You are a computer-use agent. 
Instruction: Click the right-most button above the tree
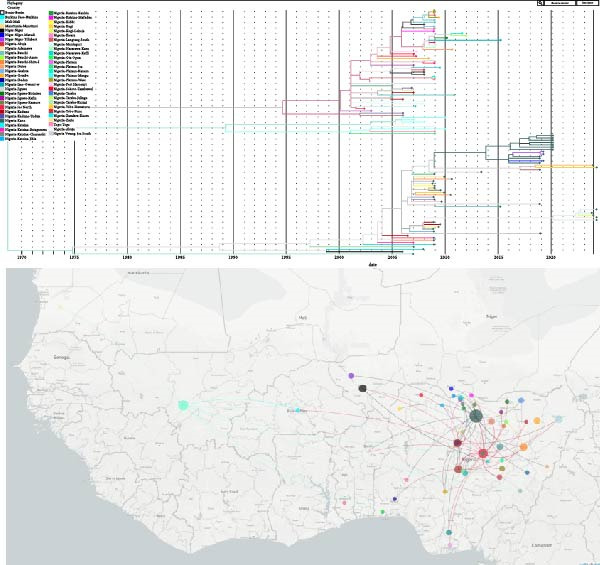tap(587, 3)
